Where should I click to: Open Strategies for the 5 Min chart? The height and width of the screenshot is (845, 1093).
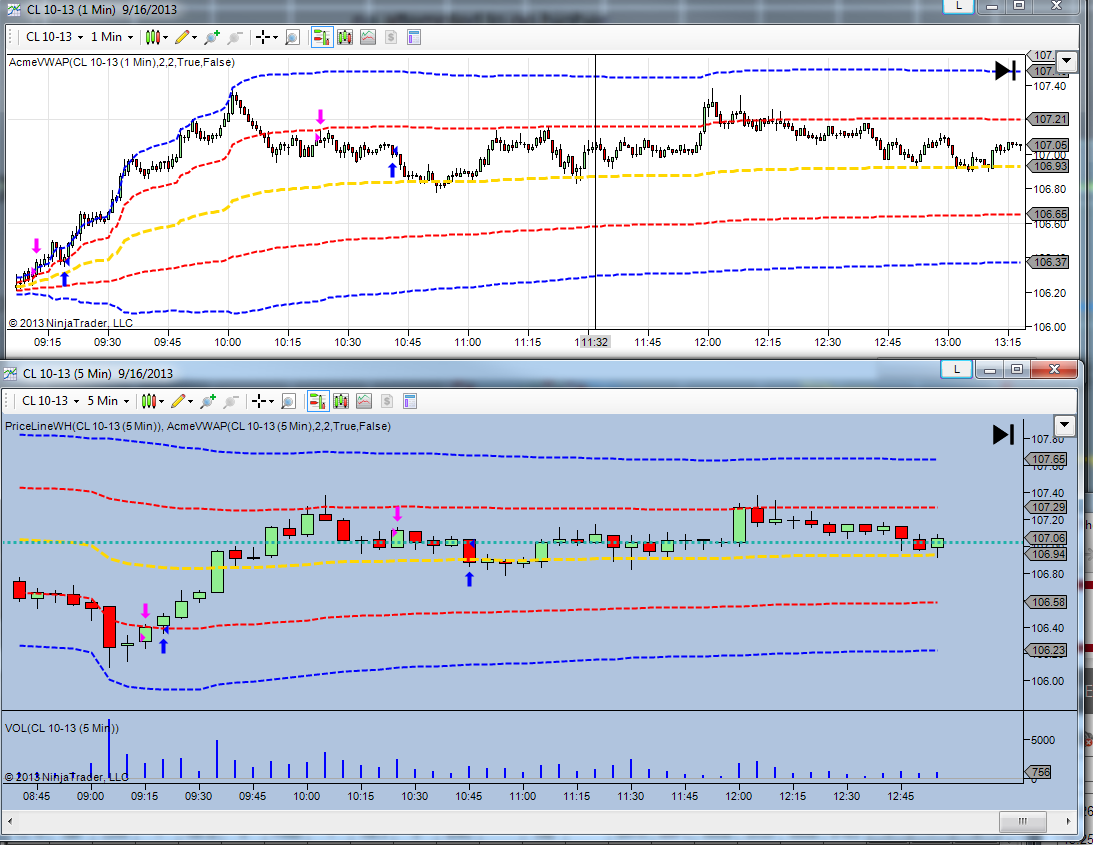[x=387, y=401]
